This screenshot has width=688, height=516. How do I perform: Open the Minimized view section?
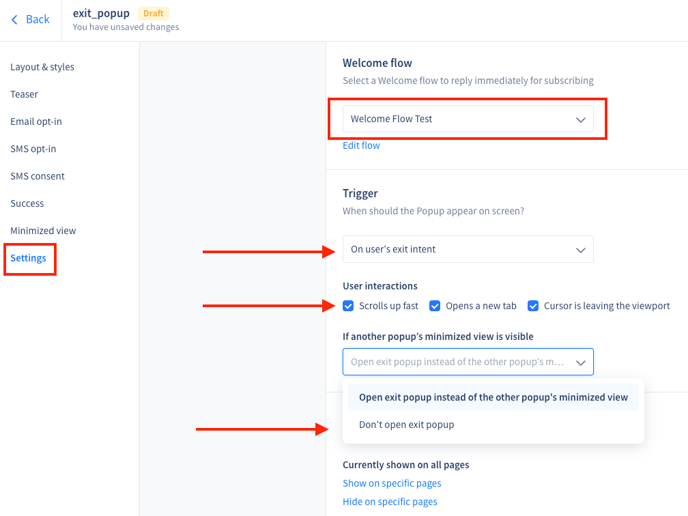(43, 231)
